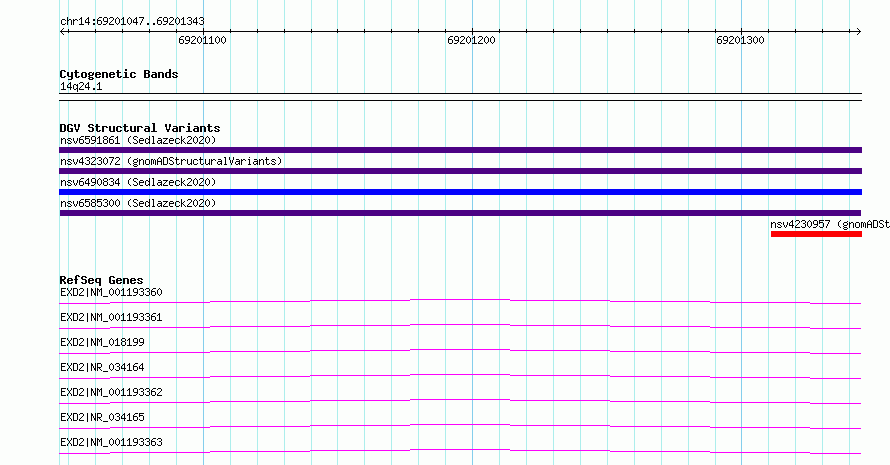Viewport: 890px width, 465px height.
Task: Click the purple bar under nsv6591861
Action: [460, 150]
